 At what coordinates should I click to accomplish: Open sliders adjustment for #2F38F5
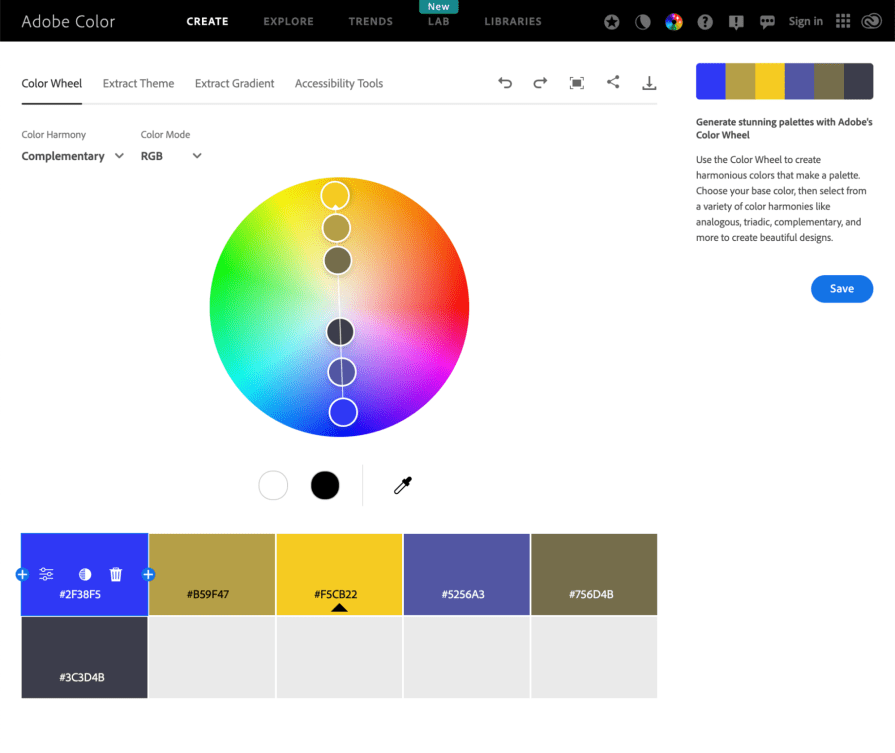pos(46,574)
